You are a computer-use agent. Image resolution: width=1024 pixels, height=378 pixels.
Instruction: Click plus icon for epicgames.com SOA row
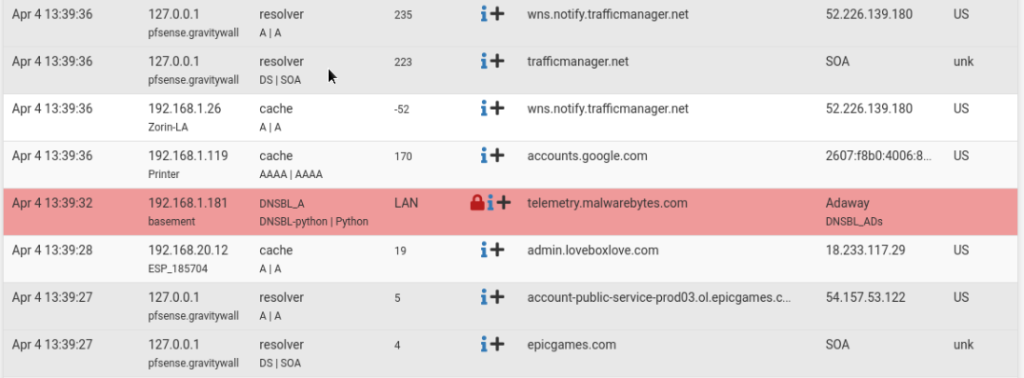click(498, 345)
